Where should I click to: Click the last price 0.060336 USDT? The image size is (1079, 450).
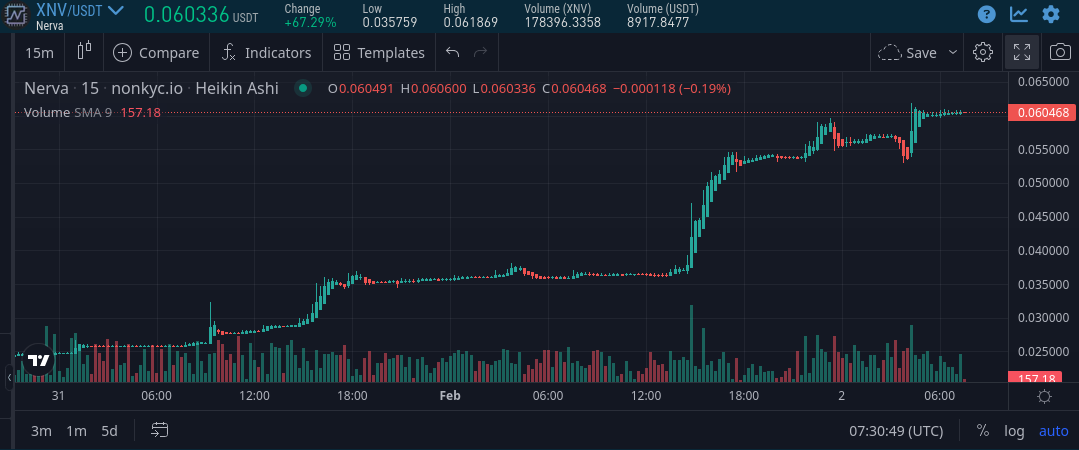pyautogui.click(x=201, y=14)
